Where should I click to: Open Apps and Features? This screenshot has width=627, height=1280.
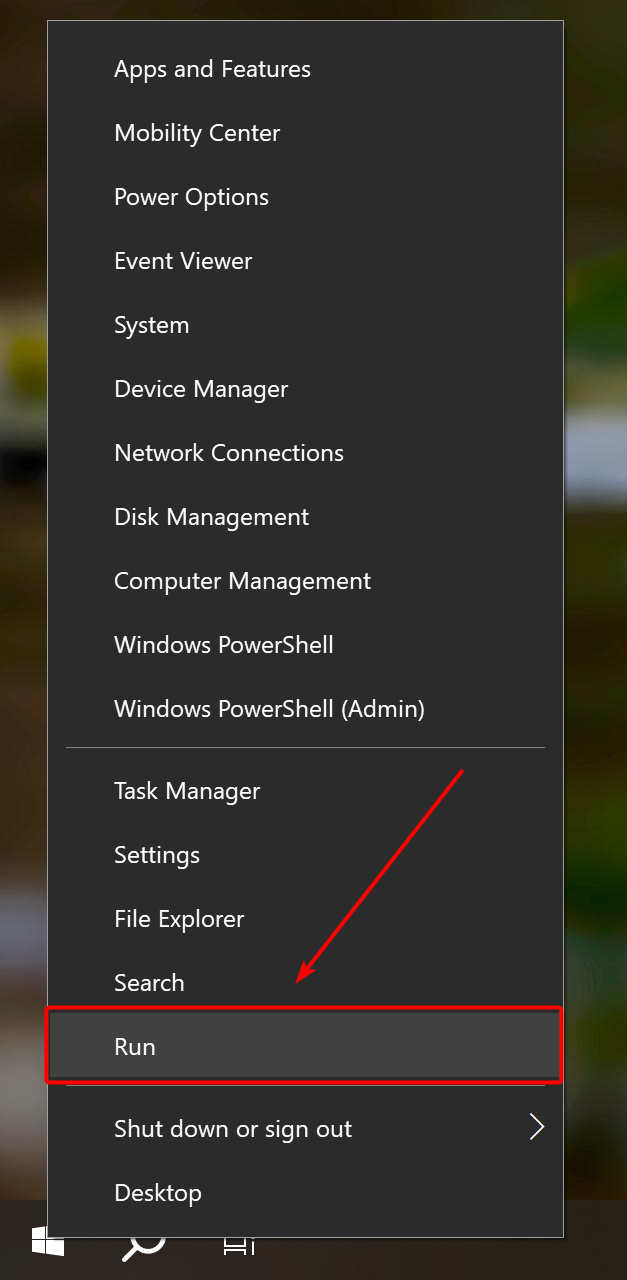tap(212, 70)
